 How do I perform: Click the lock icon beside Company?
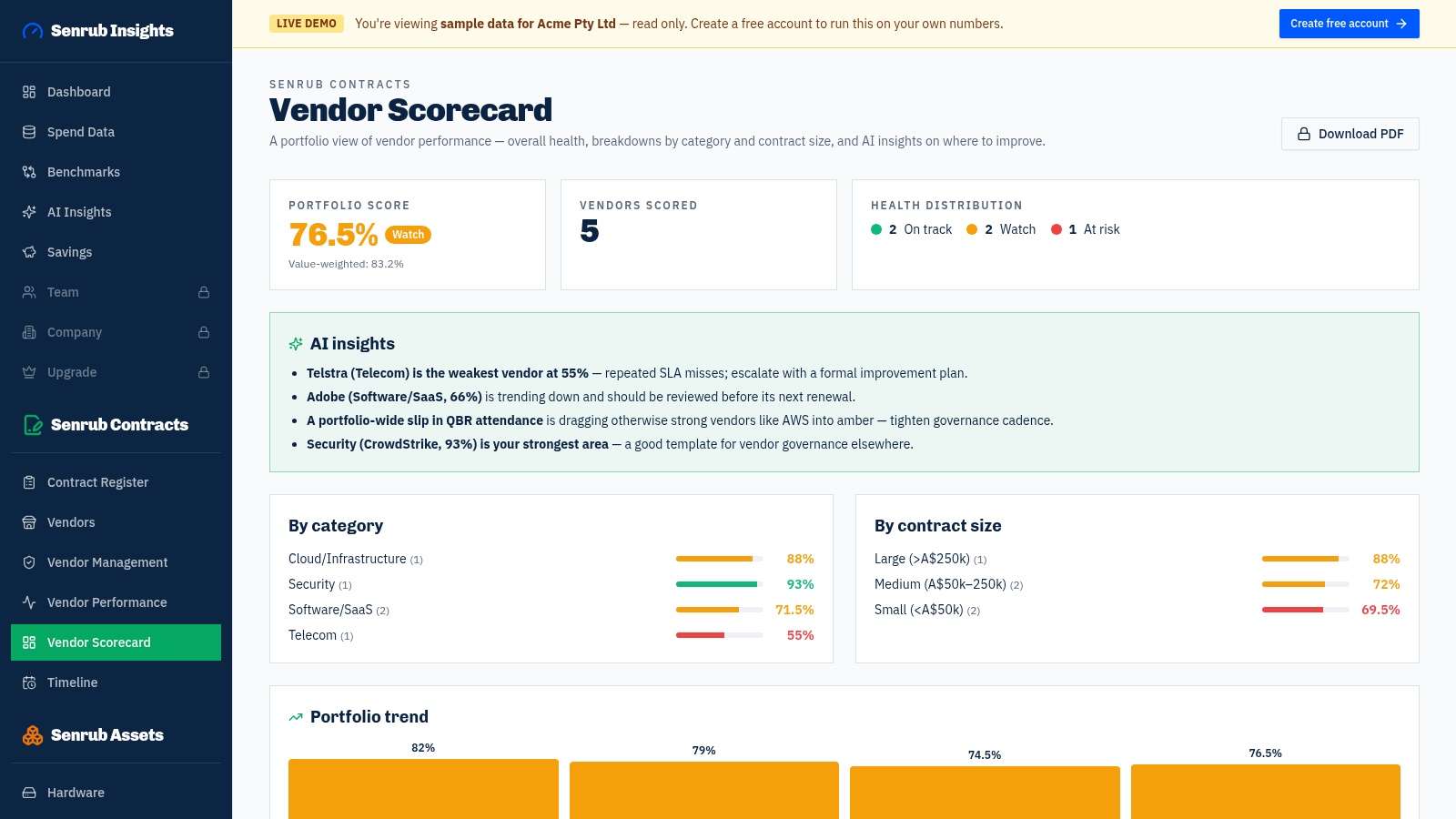(x=204, y=332)
